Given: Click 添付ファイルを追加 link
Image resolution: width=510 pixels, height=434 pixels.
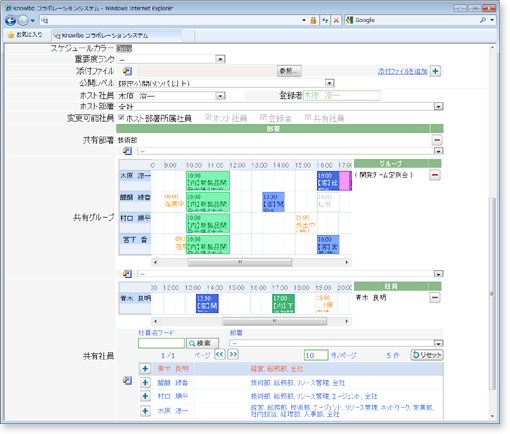Looking at the screenshot, I should point(403,71).
